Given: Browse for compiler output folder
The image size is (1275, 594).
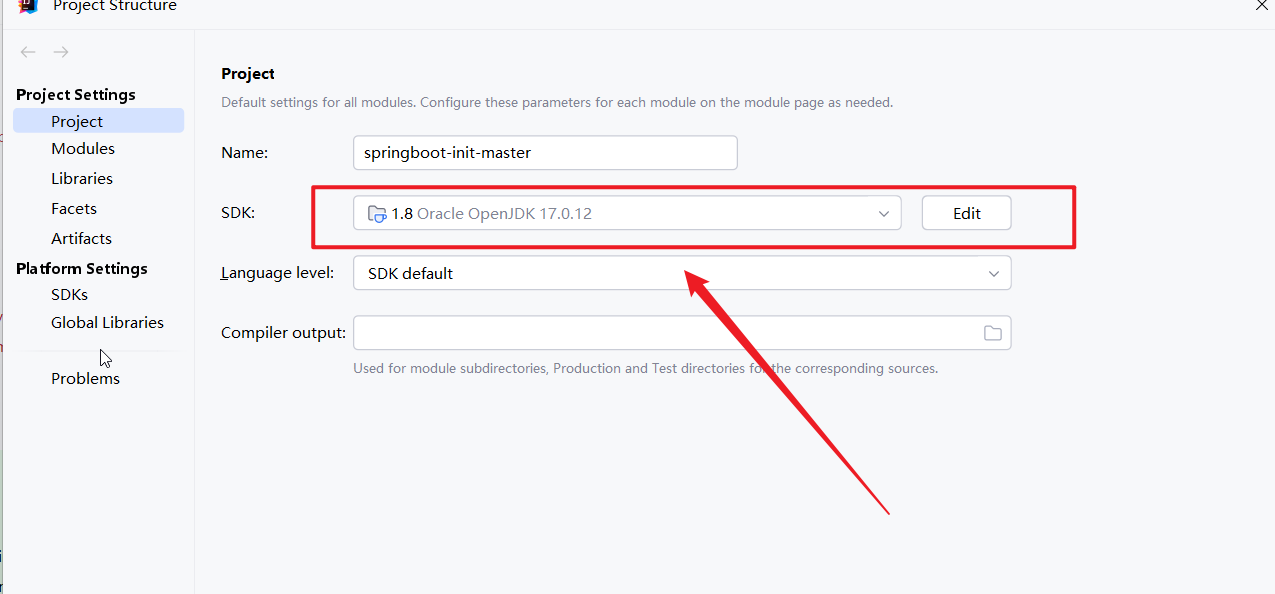Looking at the screenshot, I should pyautogui.click(x=992, y=333).
